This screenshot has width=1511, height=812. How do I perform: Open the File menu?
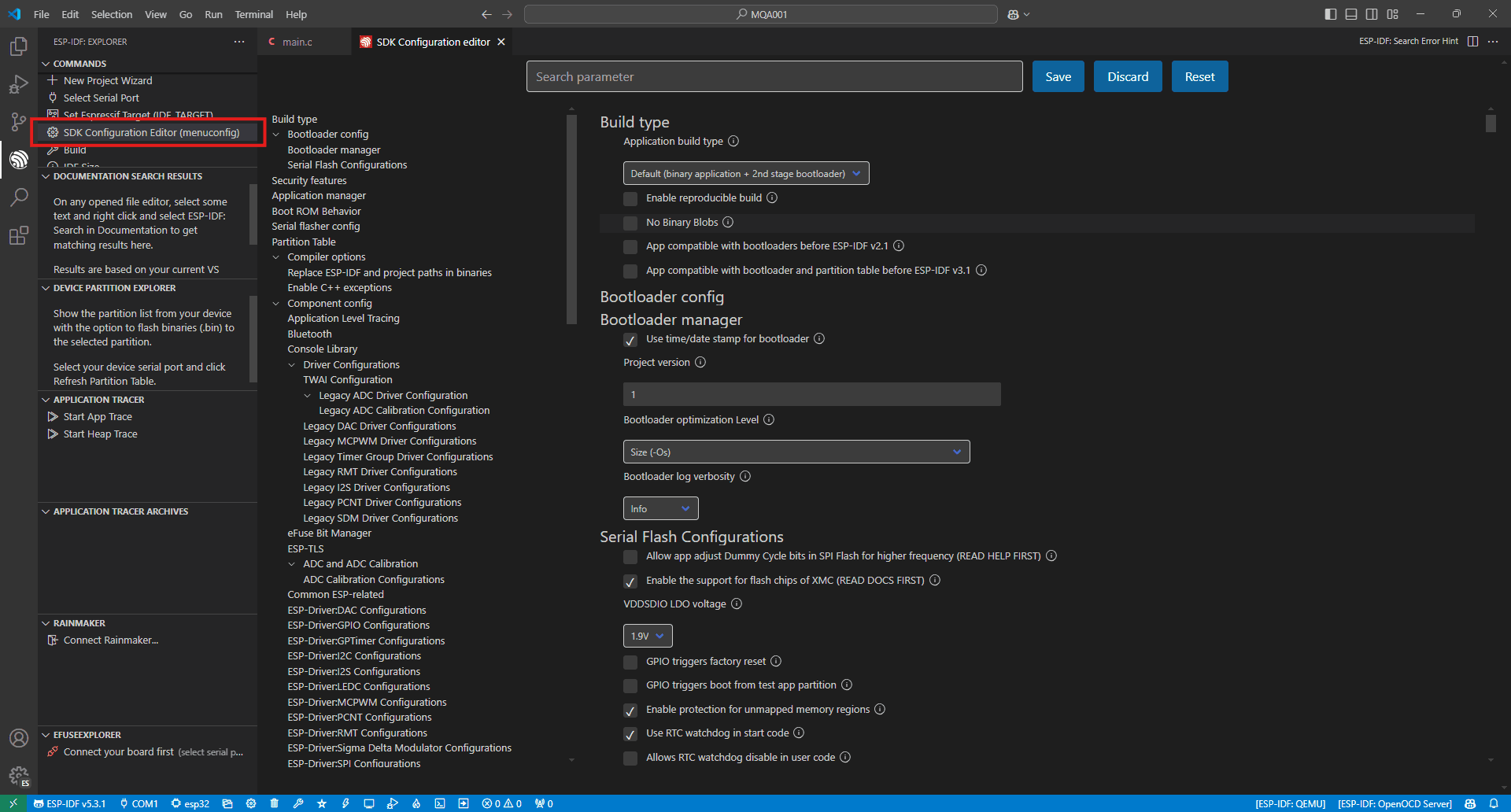pyautogui.click(x=42, y=14)
